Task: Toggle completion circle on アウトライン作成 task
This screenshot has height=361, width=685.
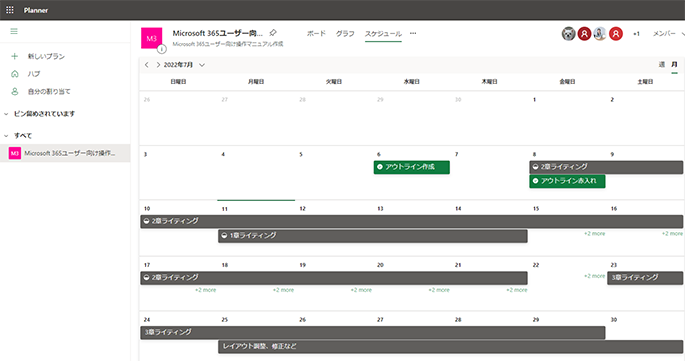Action: pos(380,167)
